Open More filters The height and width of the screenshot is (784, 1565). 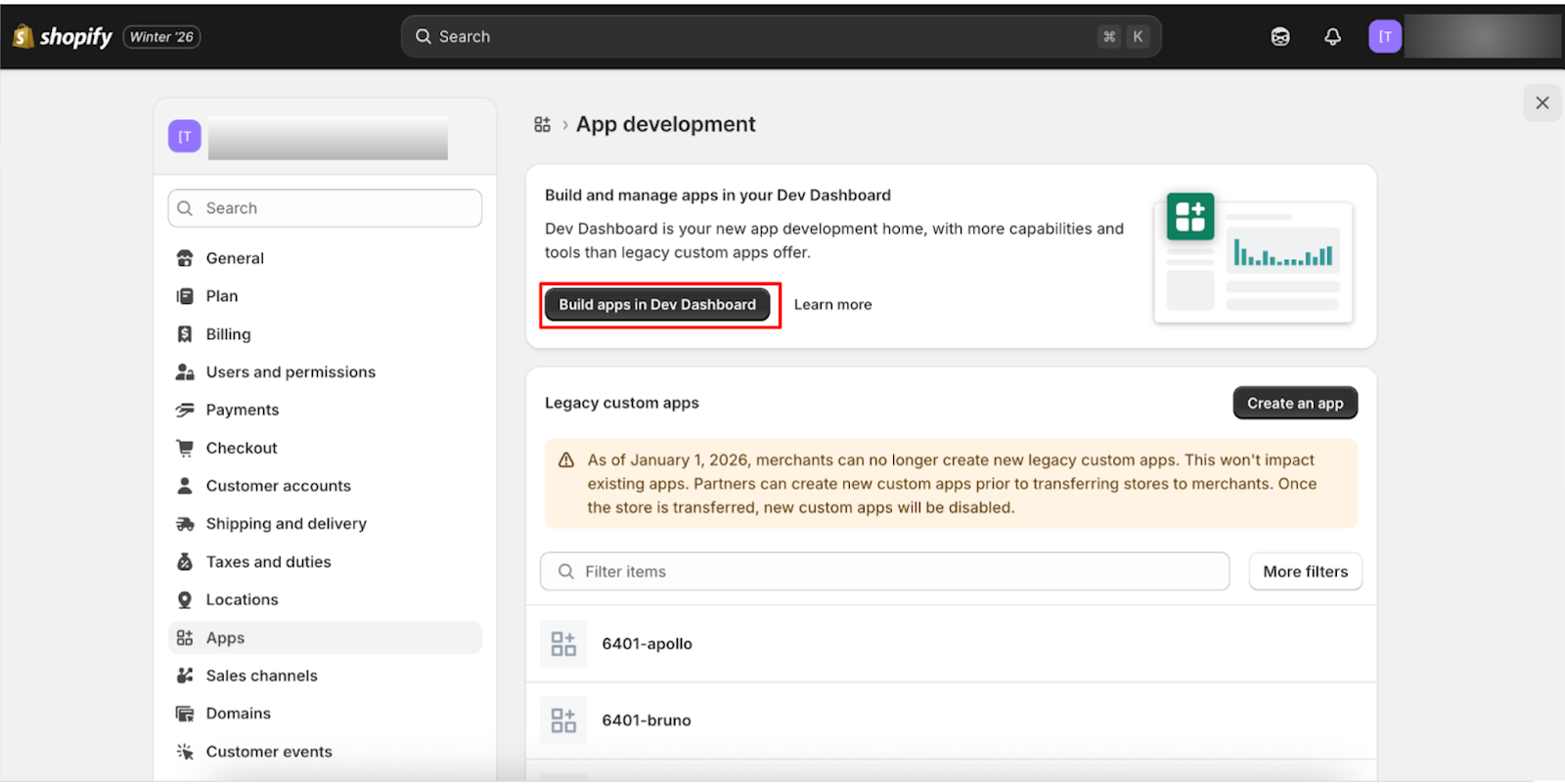[x=1306, y=572]
